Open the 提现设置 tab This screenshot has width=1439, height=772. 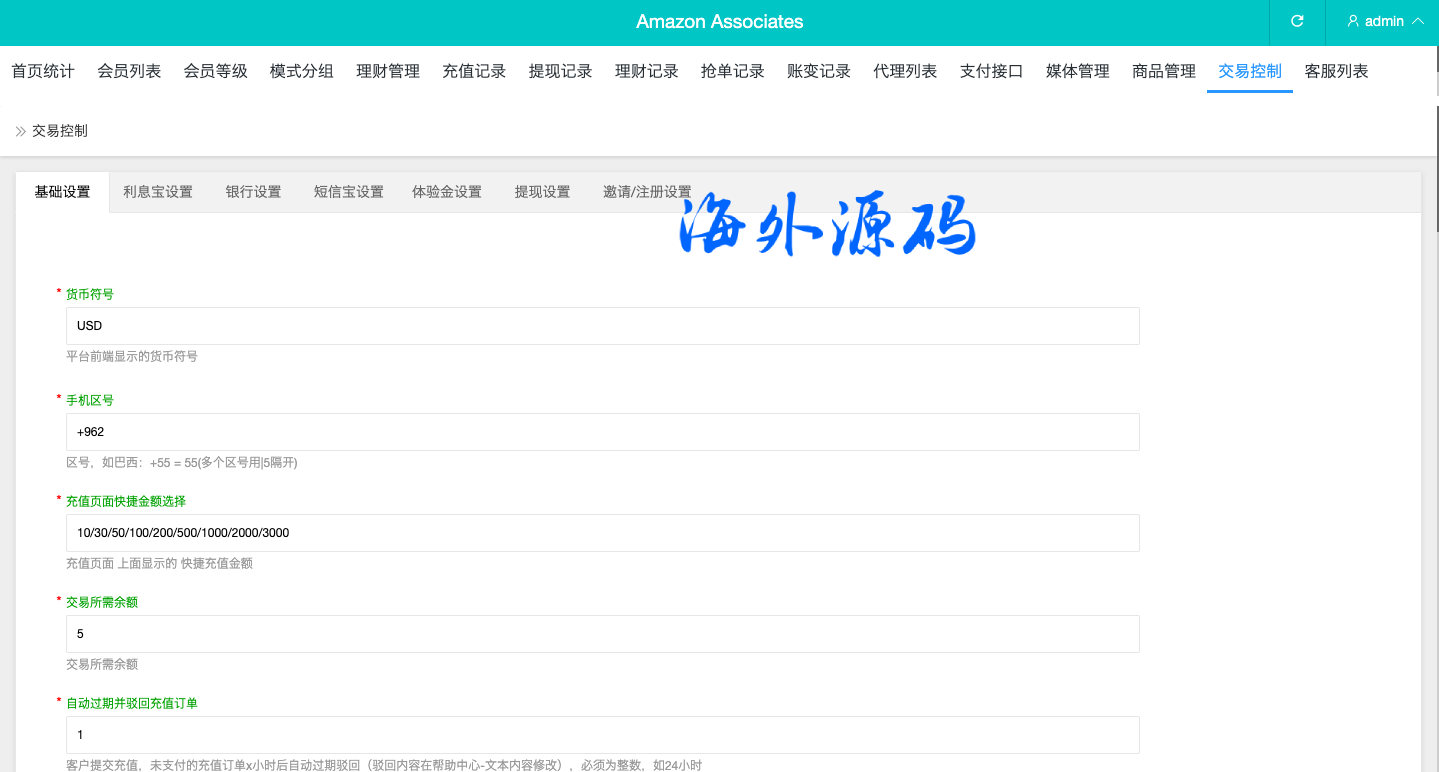coord(542,192)
